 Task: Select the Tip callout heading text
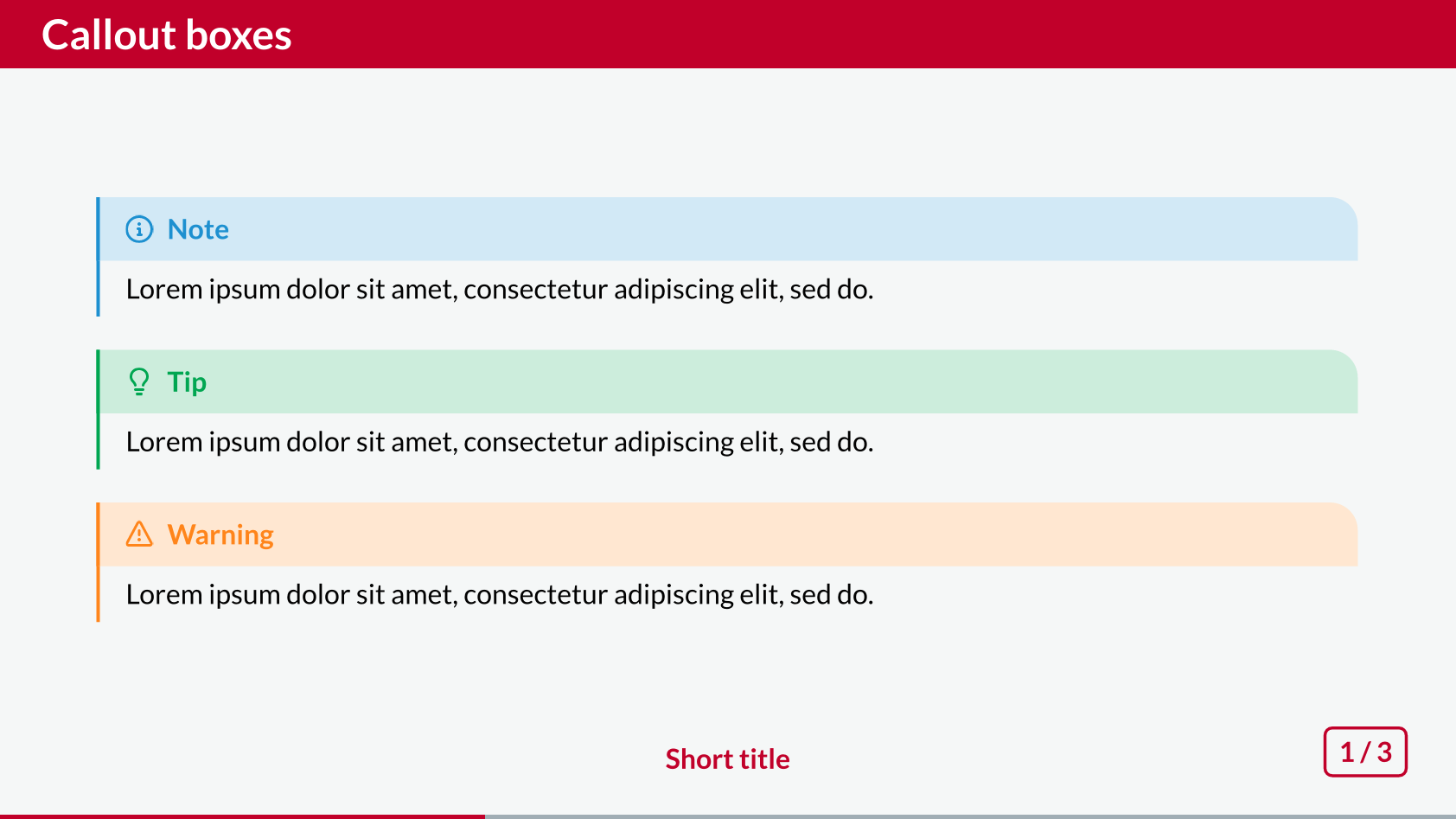tap(187, 382)
